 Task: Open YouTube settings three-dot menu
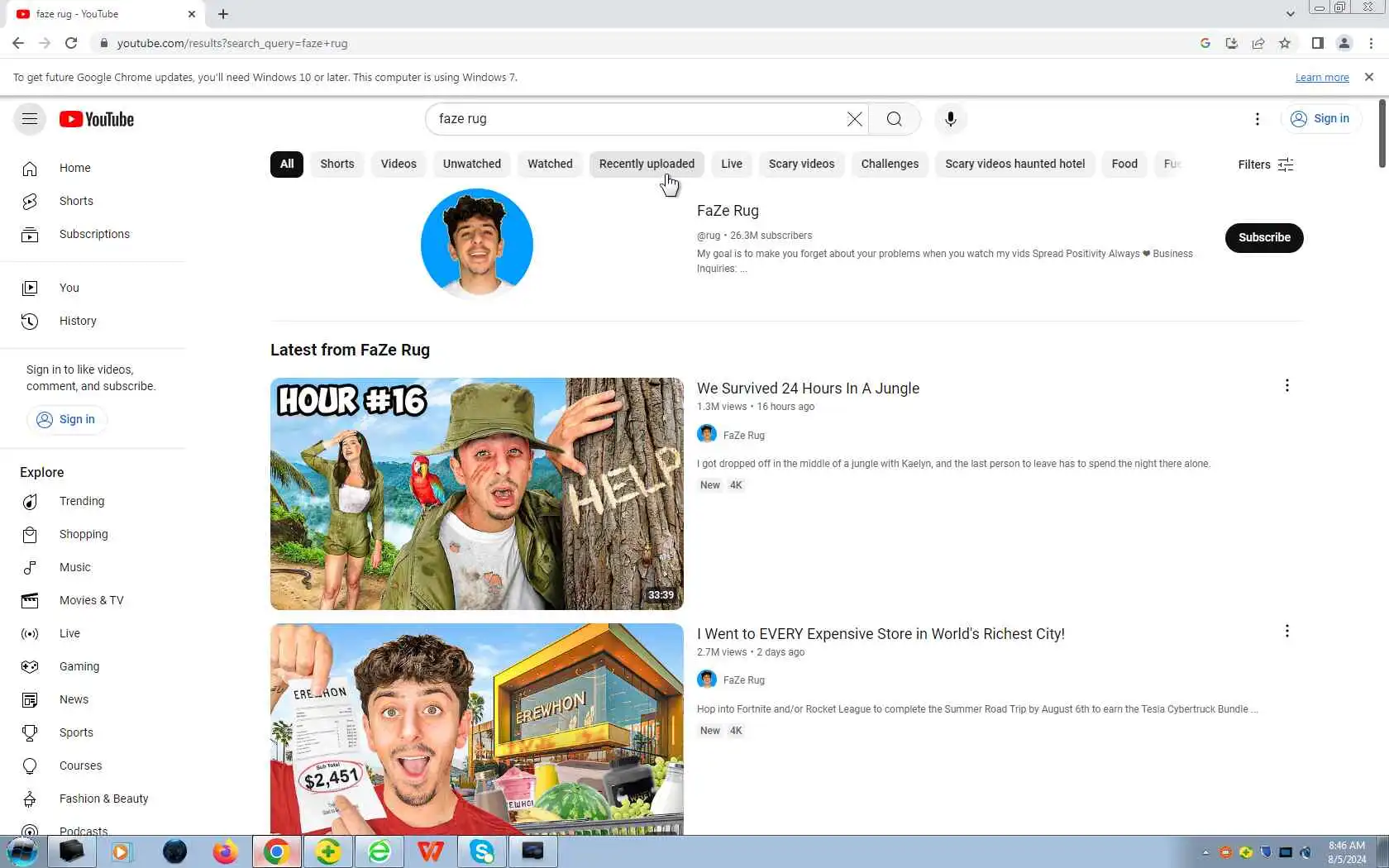[x=1258, y=119]
